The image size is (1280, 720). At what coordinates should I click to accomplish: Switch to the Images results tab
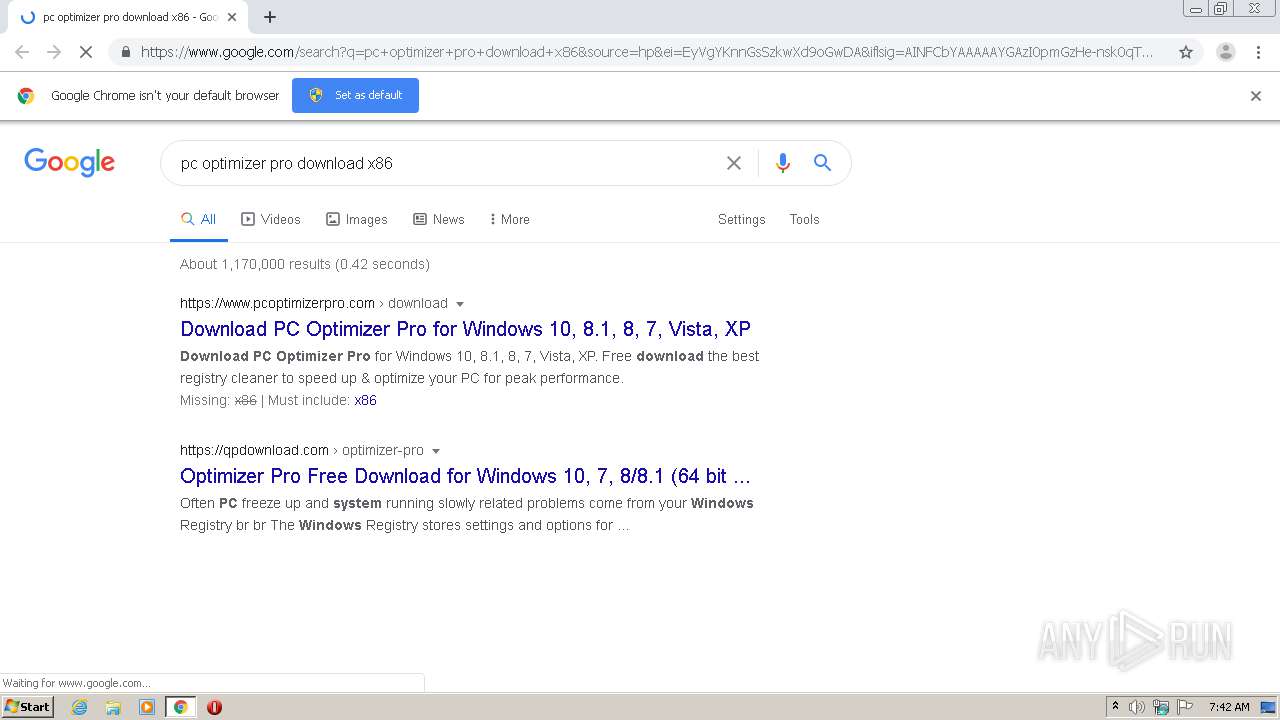(357, 219)
